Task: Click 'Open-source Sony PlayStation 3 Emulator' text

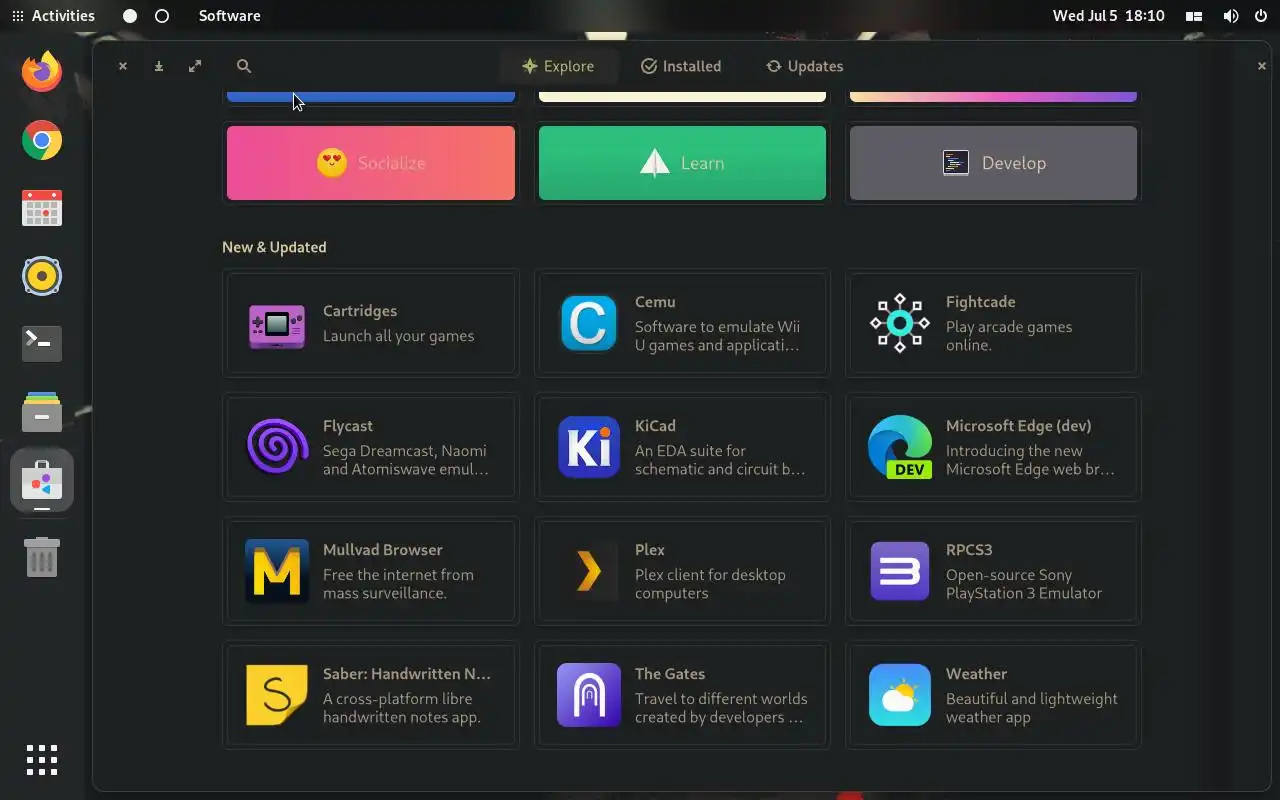Action: (x=1024, y=584)
